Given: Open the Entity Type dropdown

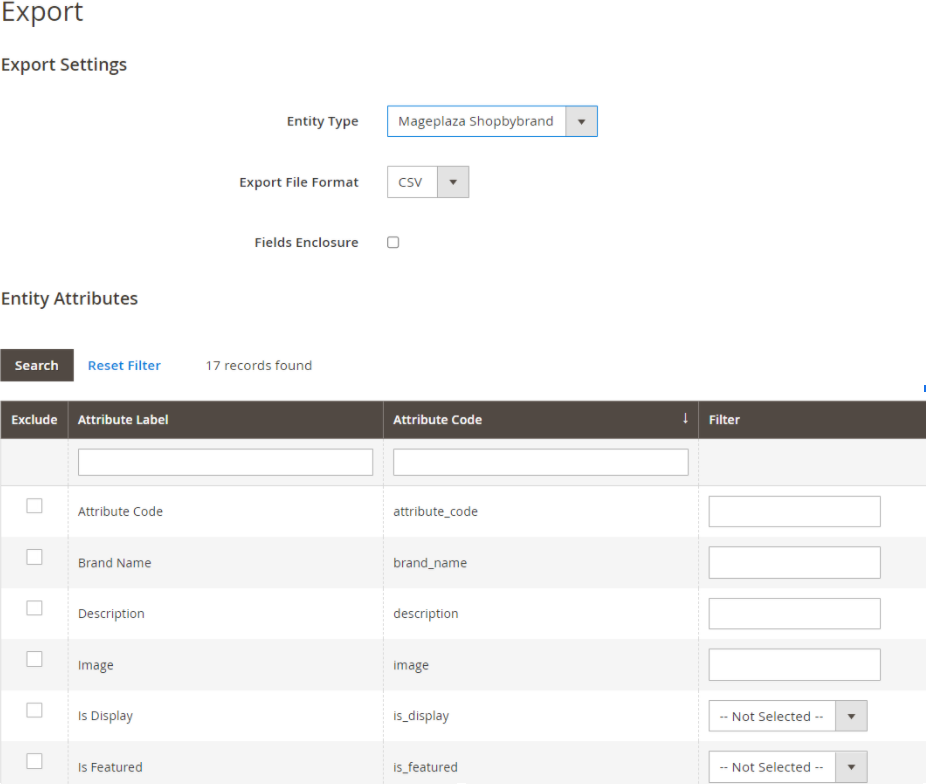Looking at the screenshot, I should point(491,121).
